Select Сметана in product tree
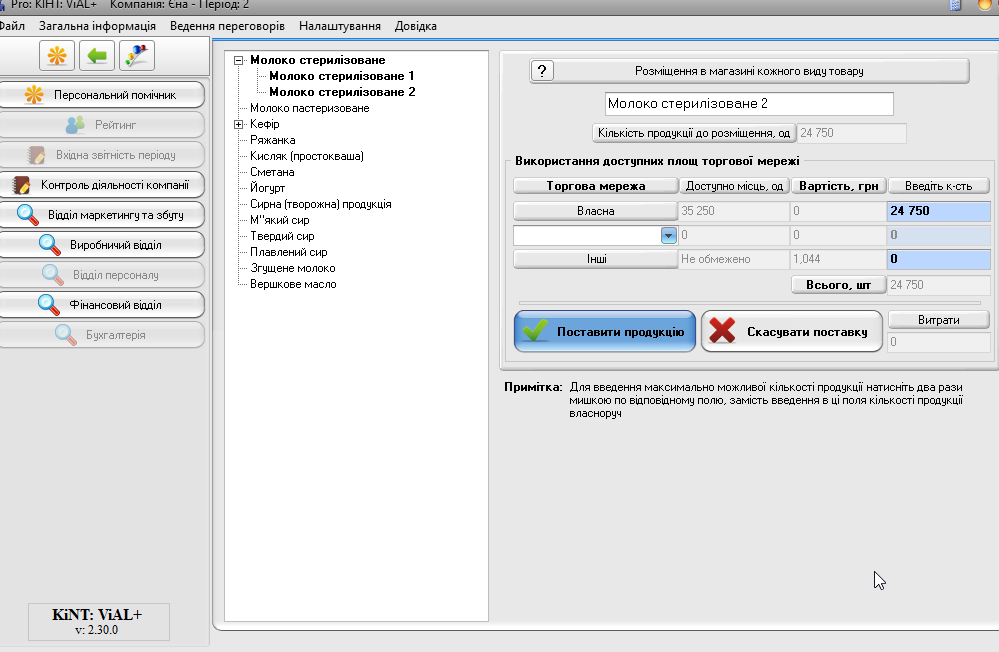The width and height of the screenshot is (999, 652). (x=272, y=172)
